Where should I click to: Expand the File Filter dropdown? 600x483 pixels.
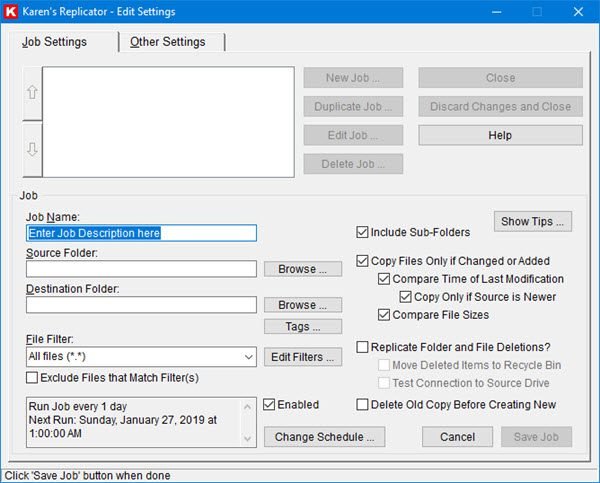(248, 357)
